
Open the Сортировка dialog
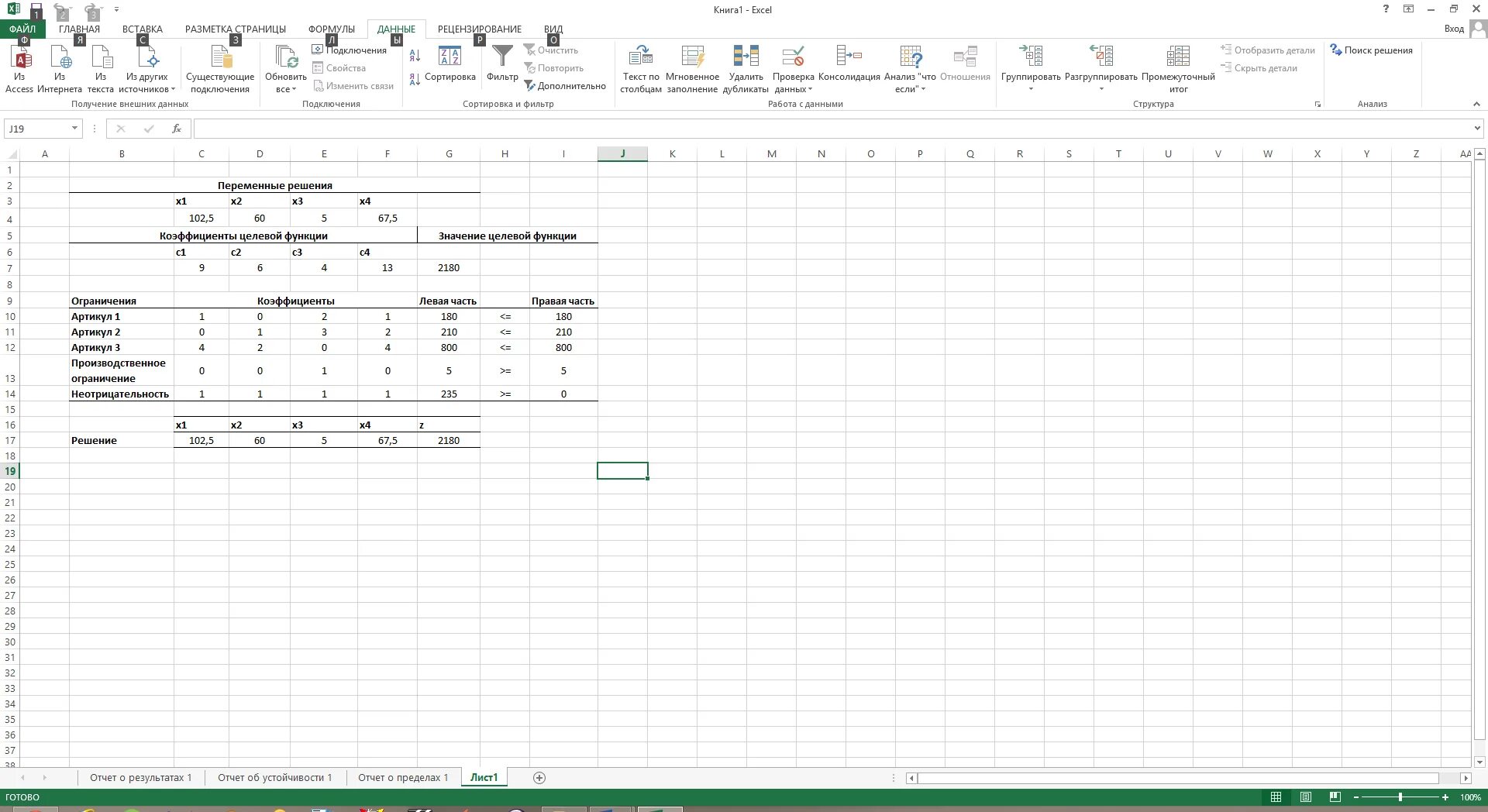pos(450,64)
